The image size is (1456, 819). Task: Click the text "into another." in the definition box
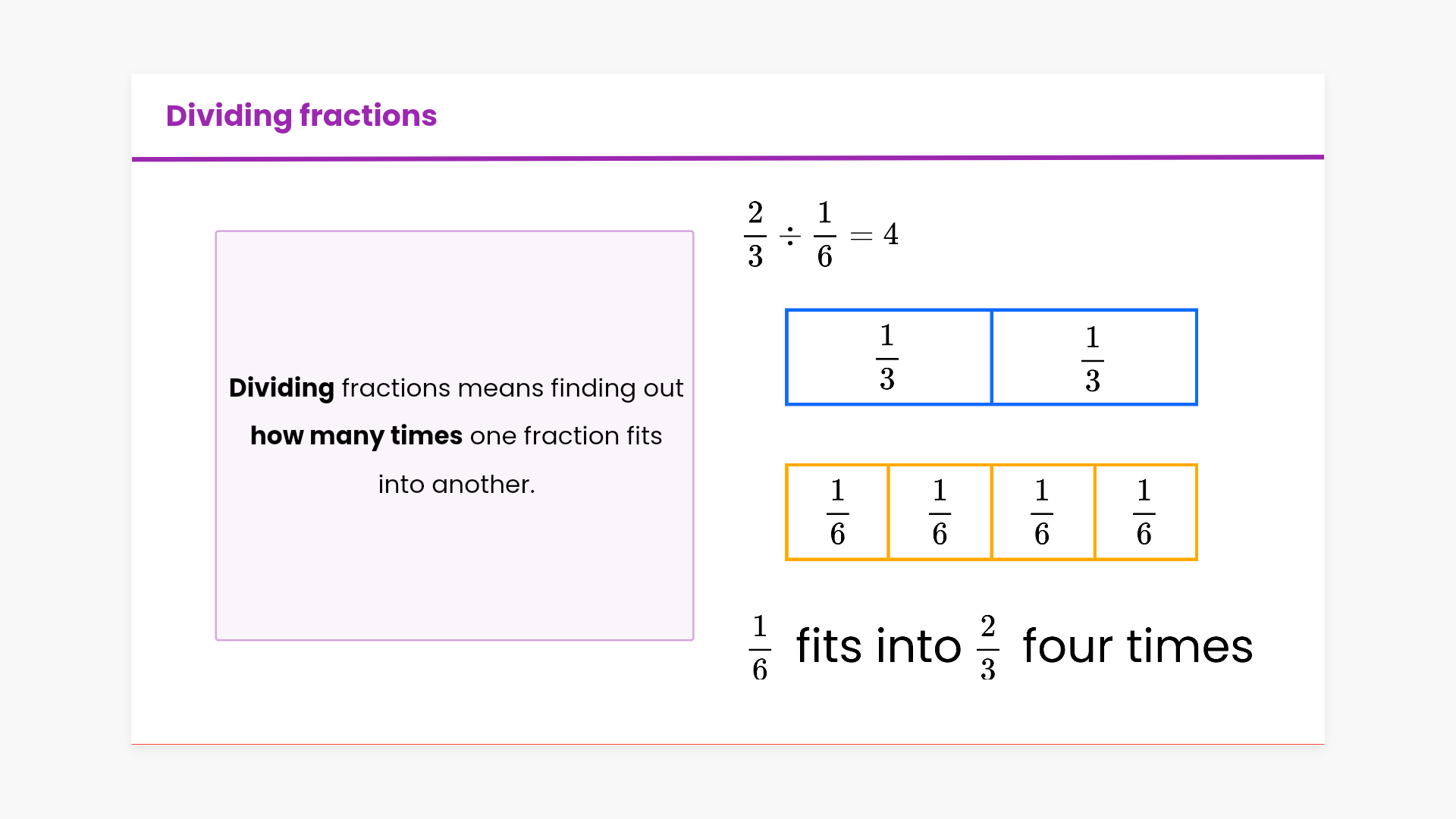click(x=457, y=485)
